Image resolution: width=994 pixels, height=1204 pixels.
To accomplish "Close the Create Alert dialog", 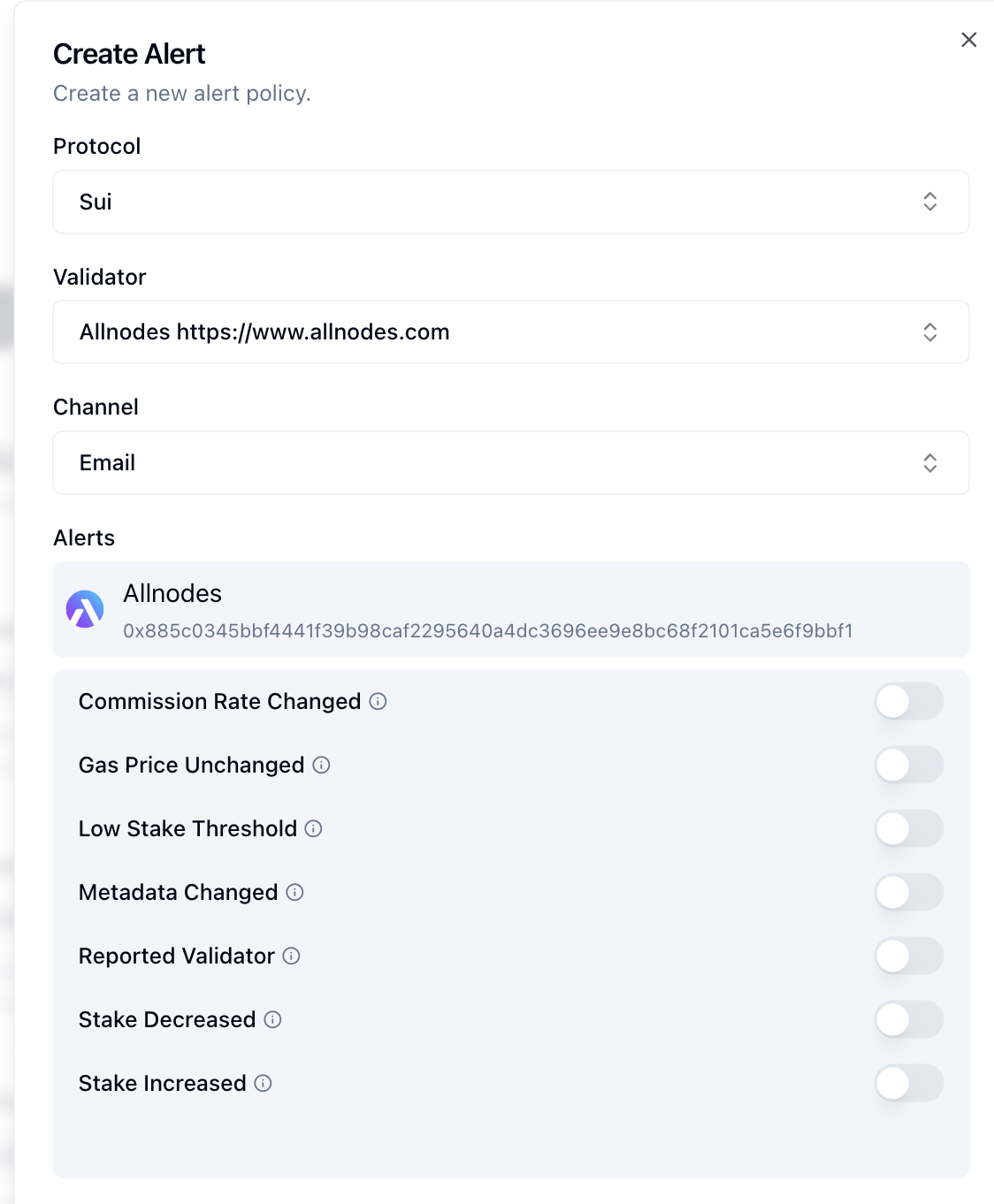I will pyautogui.click(x=969, y=40).
